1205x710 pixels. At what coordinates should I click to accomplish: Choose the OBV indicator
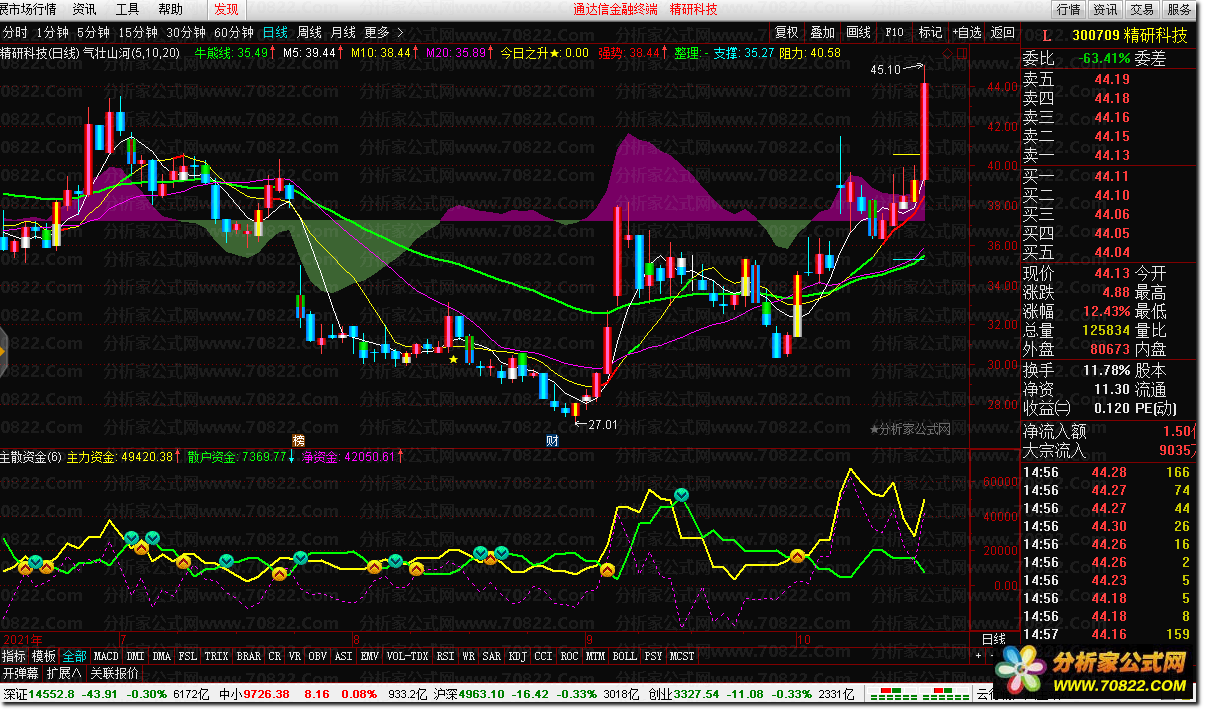pyautogui.click(x=317, y=656)
